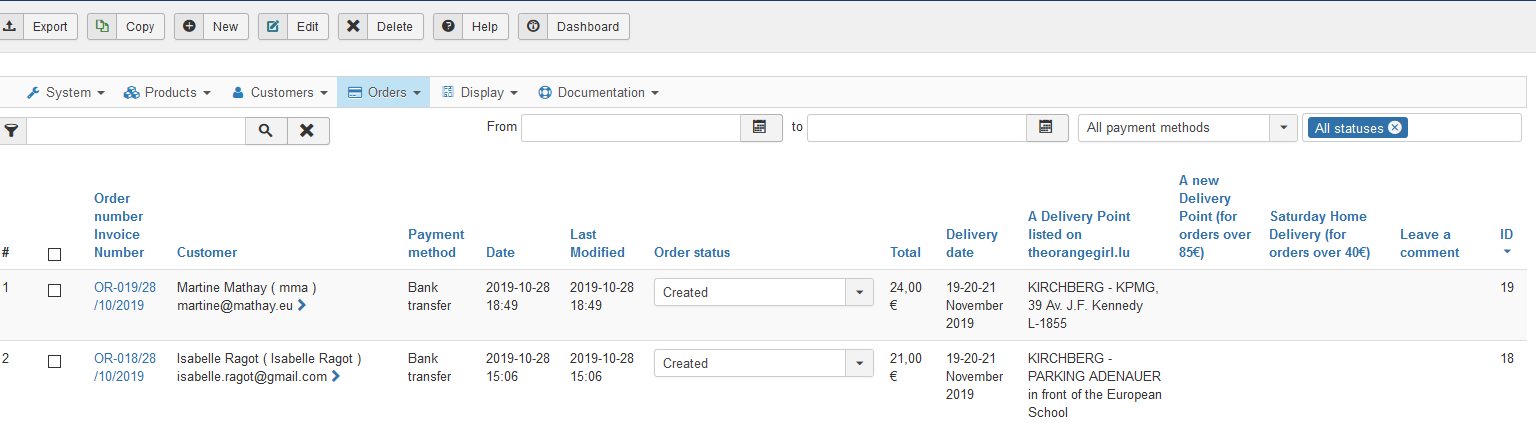Remove the All statuses filter tag
The image size is (1536, 426).
(1395, 127)
